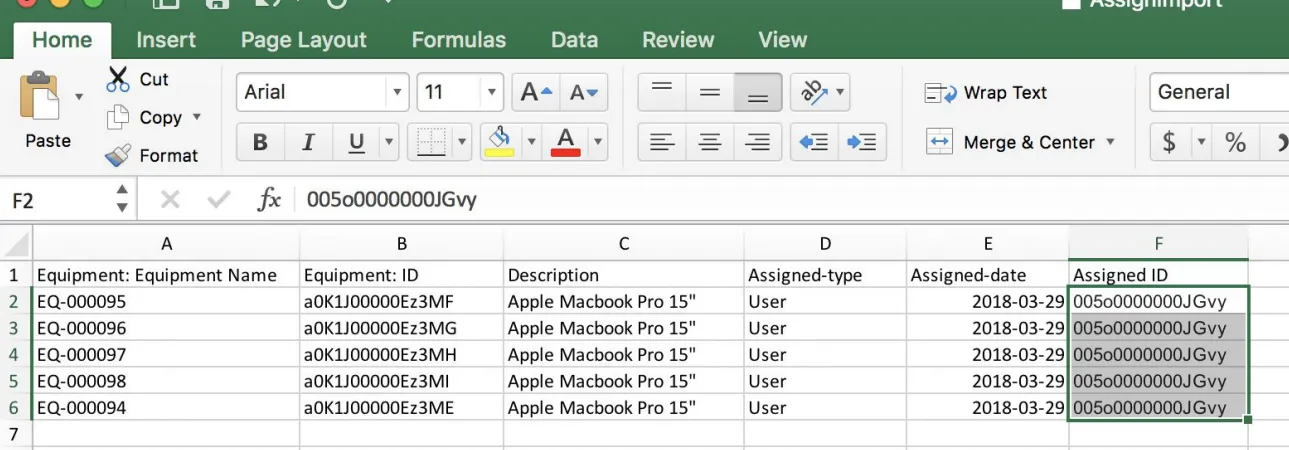Open the Borders dropdown arrow
The width and height of the screenshot is (1289, 450).
coord(462,142)
